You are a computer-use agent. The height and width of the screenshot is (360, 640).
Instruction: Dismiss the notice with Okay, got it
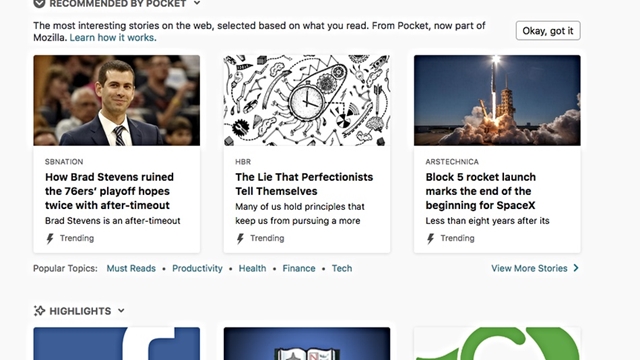pyautogui.click(x=548, y=31)
